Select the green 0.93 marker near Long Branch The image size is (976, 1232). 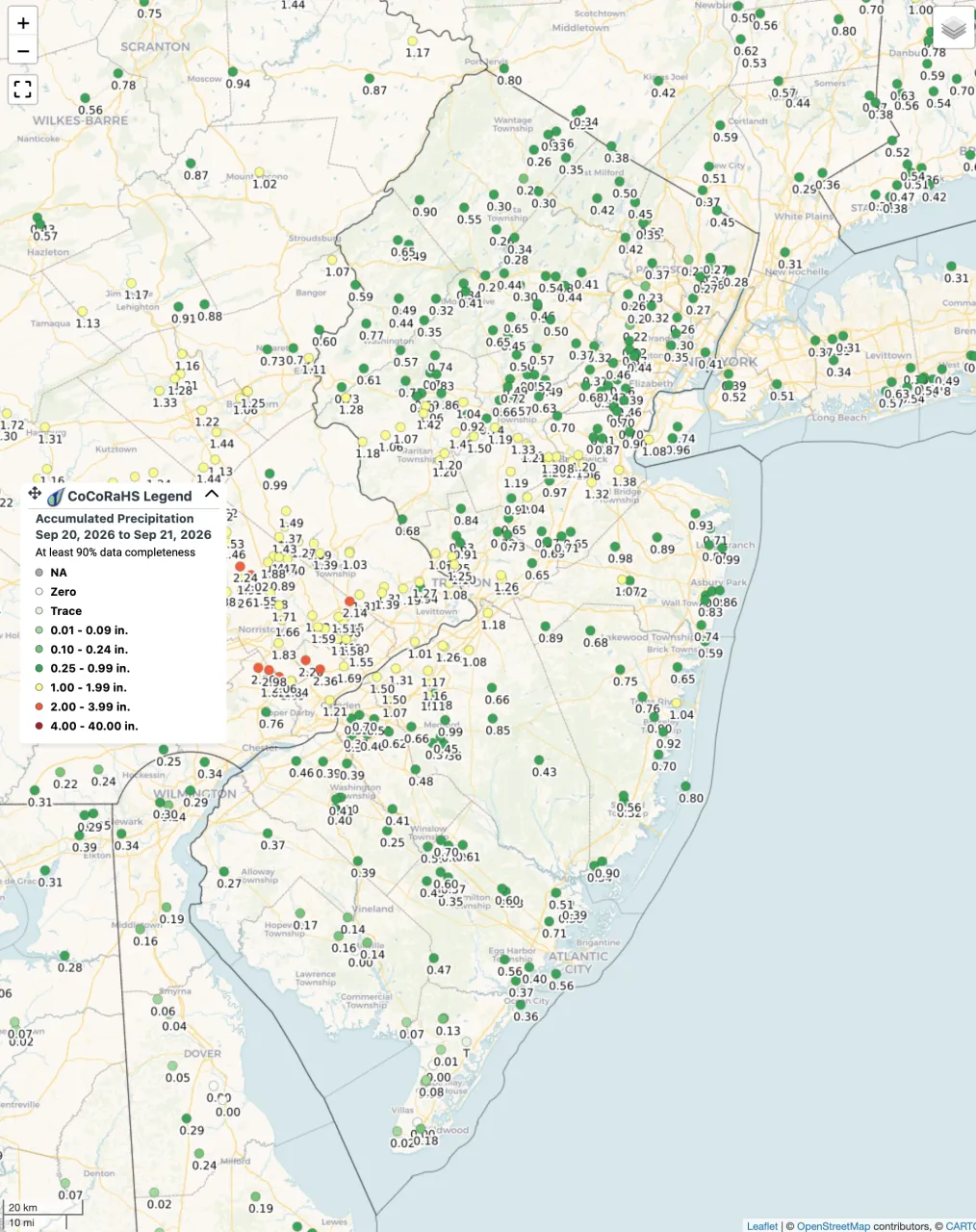pyautogui.click(x=693, y=515)
